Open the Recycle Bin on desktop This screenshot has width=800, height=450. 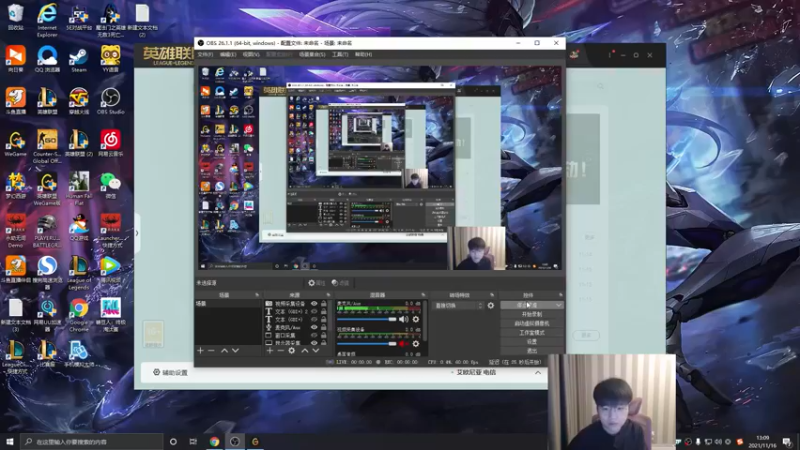pos(15,17)
